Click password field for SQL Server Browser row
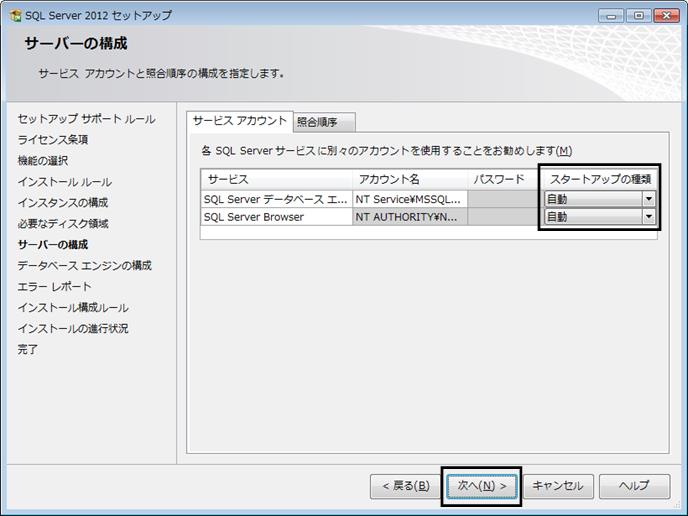This screenshot has width=688, height=516. point(503,216)
